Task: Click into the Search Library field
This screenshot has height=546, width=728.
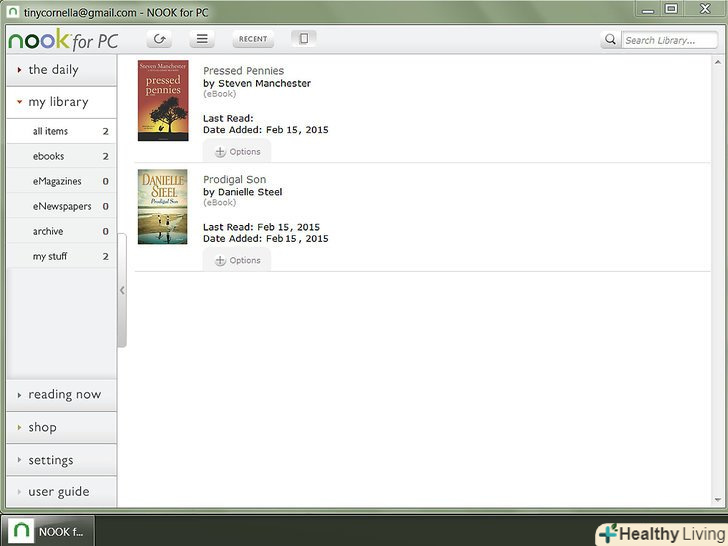Action: (670, 40)
